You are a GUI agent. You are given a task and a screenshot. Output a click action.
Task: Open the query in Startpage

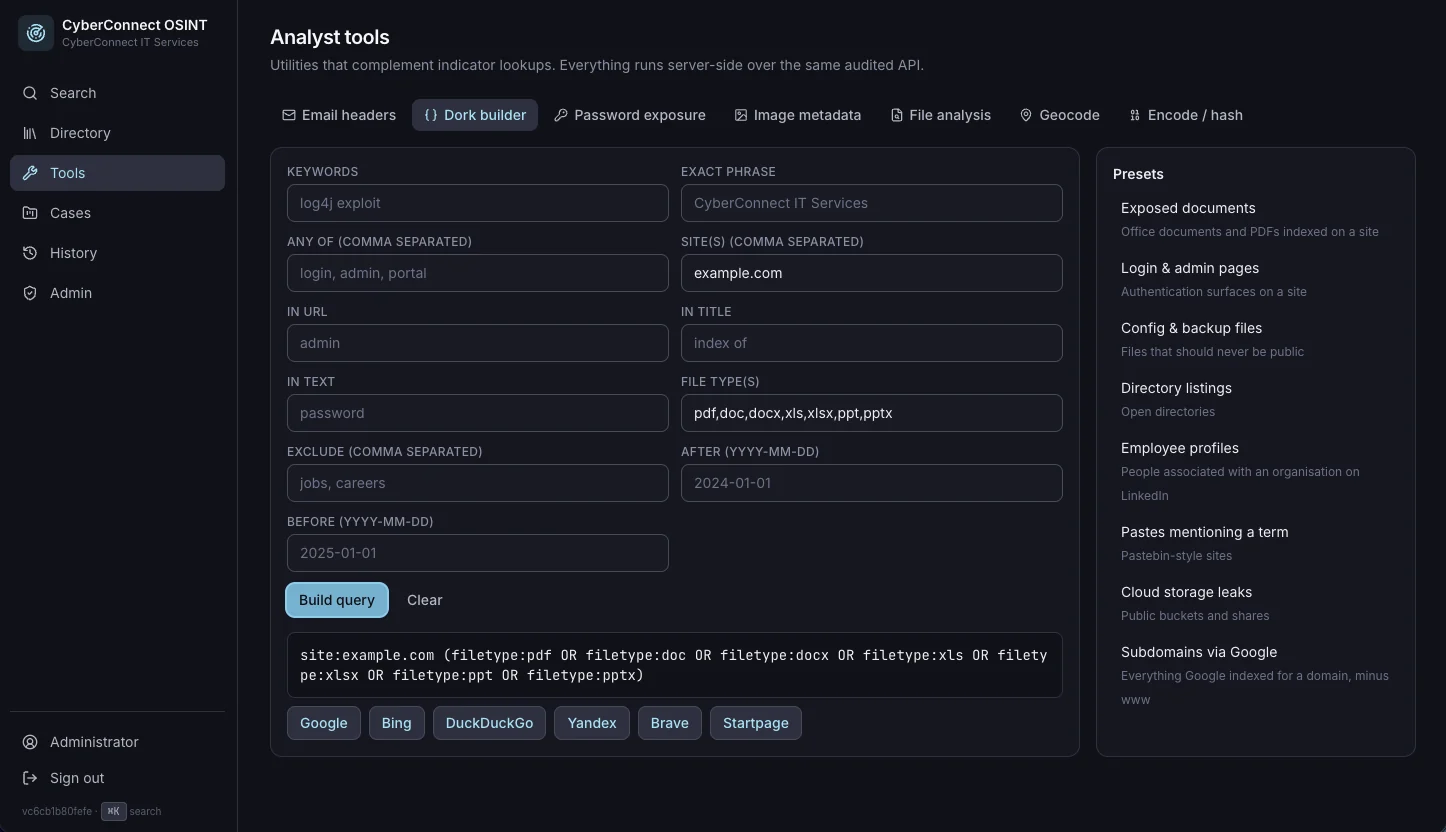click(756, 723)
